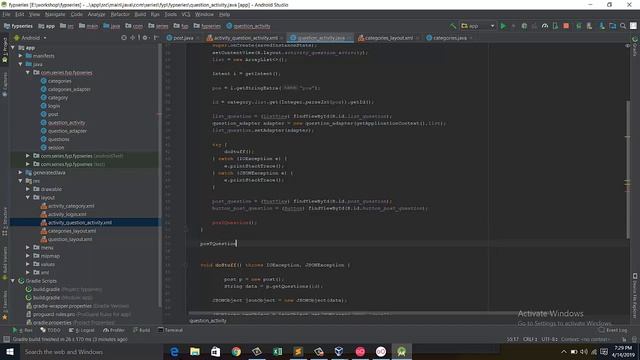Click the Windows search box in taskbar
Viewport: 640px width, 360px height.
pyautogui.click(x=92, y=351)
